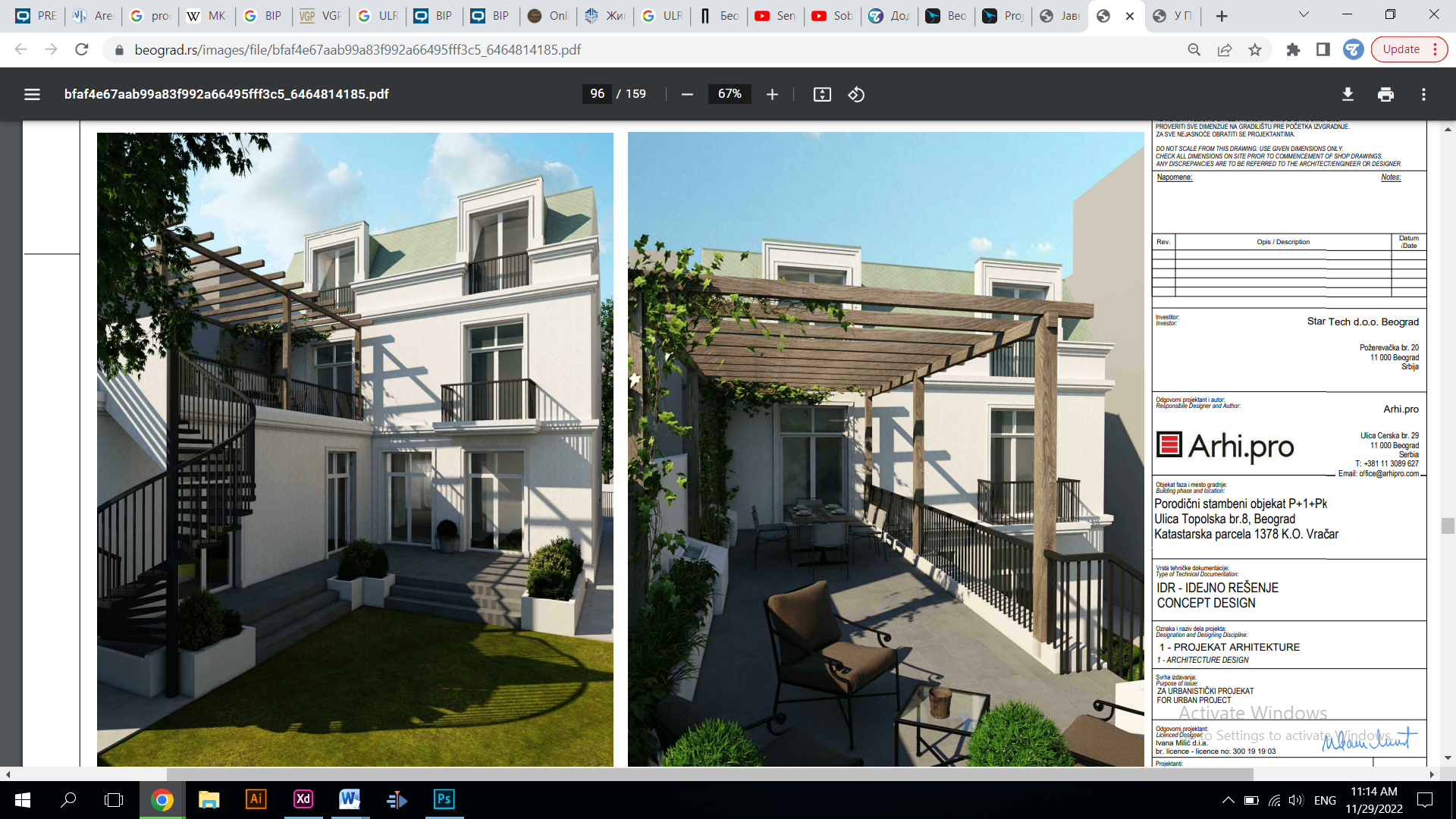Open the Extensions puzzle icon
Viewport: 1456px width, 819px height.
tap(1293, 49)
